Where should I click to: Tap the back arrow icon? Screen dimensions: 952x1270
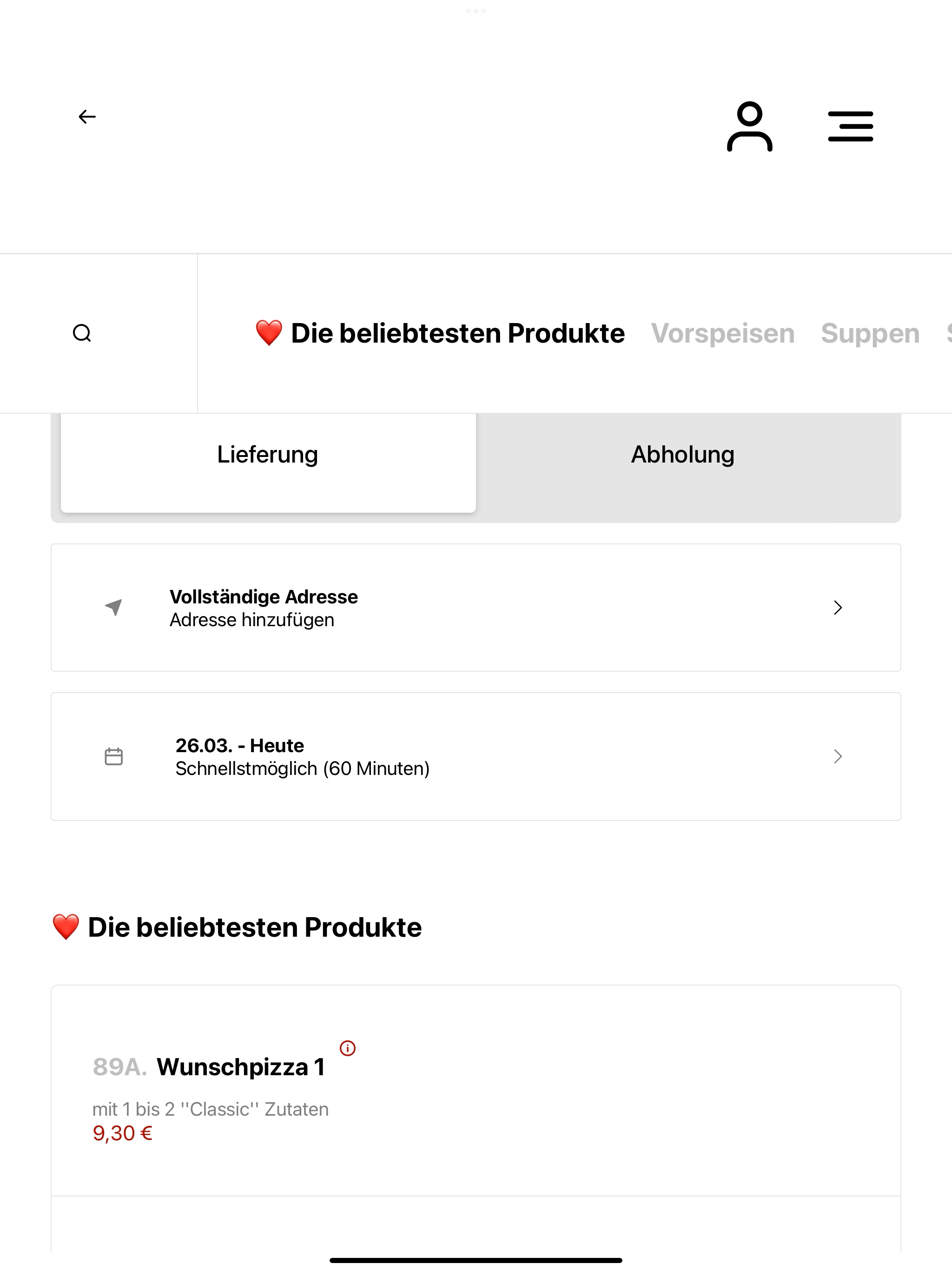coord(87,117)
